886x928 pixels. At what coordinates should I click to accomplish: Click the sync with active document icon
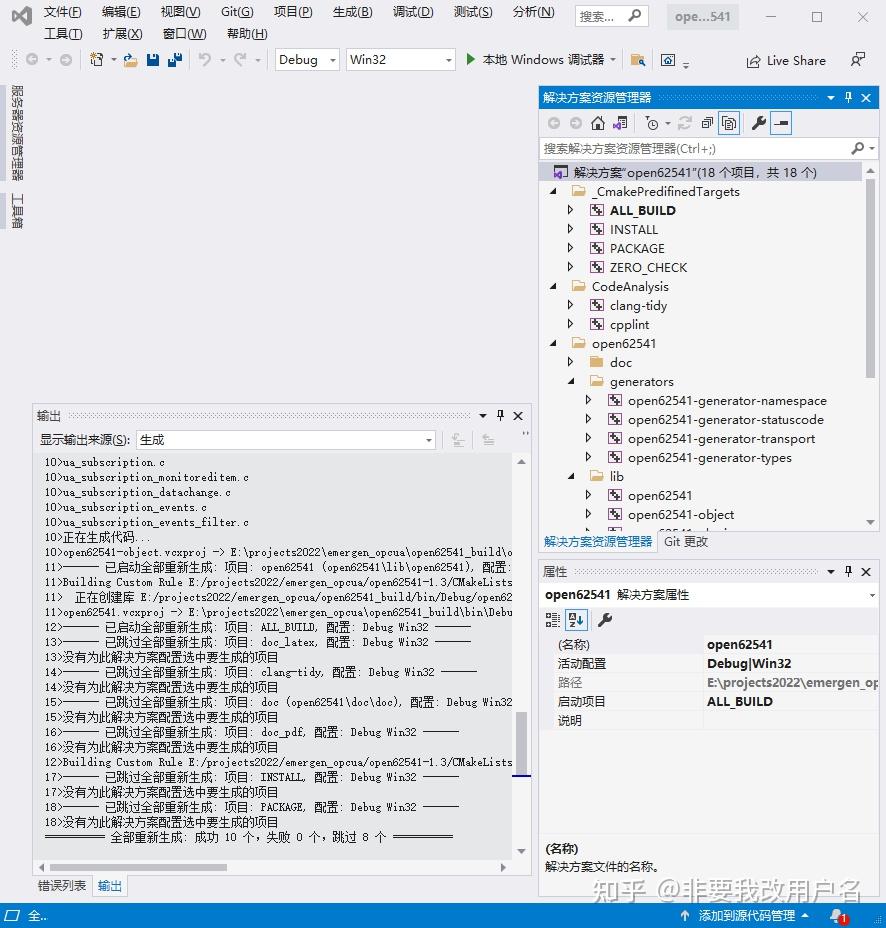[618, 122]
